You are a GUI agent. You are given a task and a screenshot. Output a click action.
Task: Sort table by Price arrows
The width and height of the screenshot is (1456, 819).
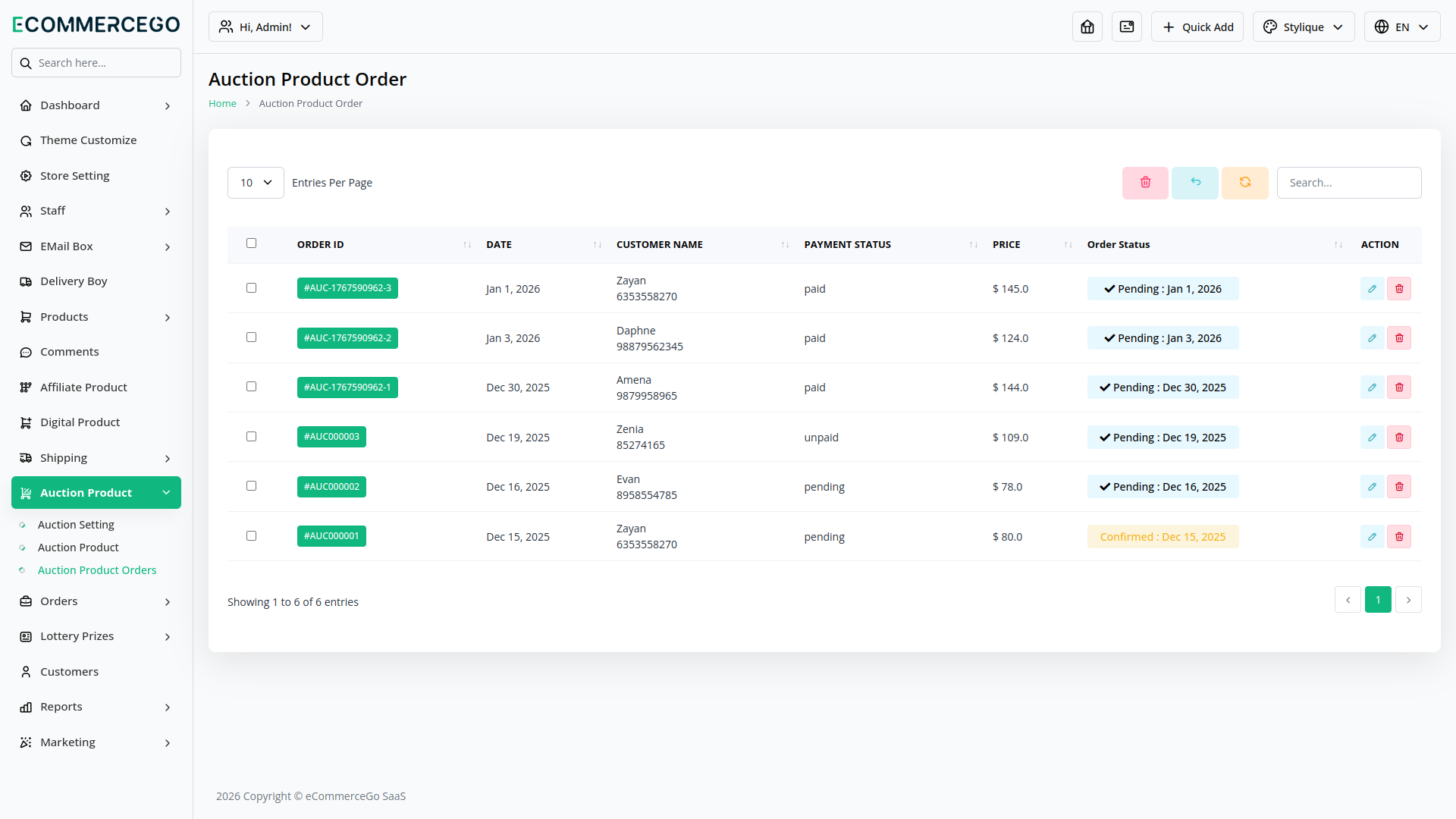coord(1068,245)
